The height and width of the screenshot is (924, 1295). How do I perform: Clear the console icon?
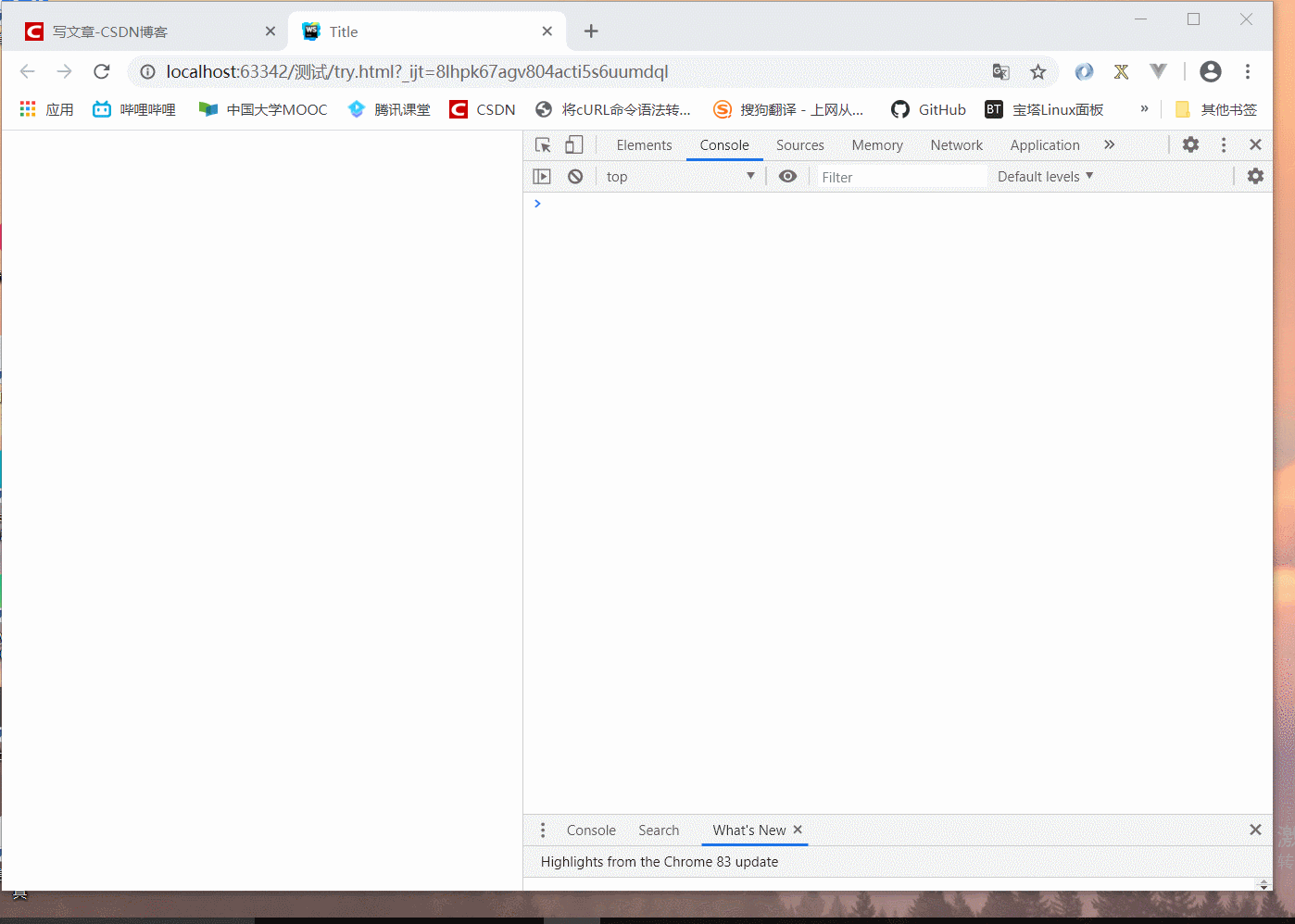click(x=575, y=176)
